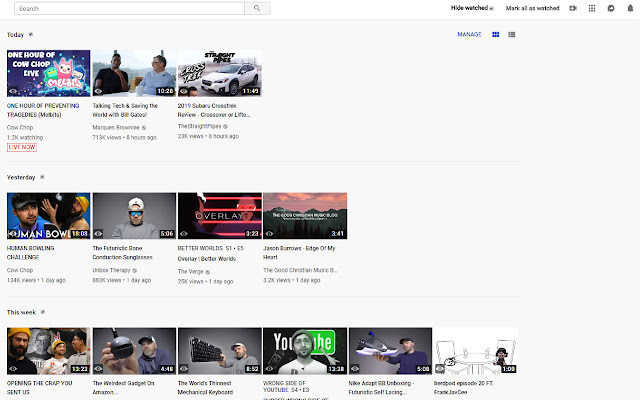Image resolution: width=640 pixels, height=400 pixels.
Task: Toggle watched eye on Weirdest Gadget thumbnail
Action: pyautogui.click(x=98, y=369)
